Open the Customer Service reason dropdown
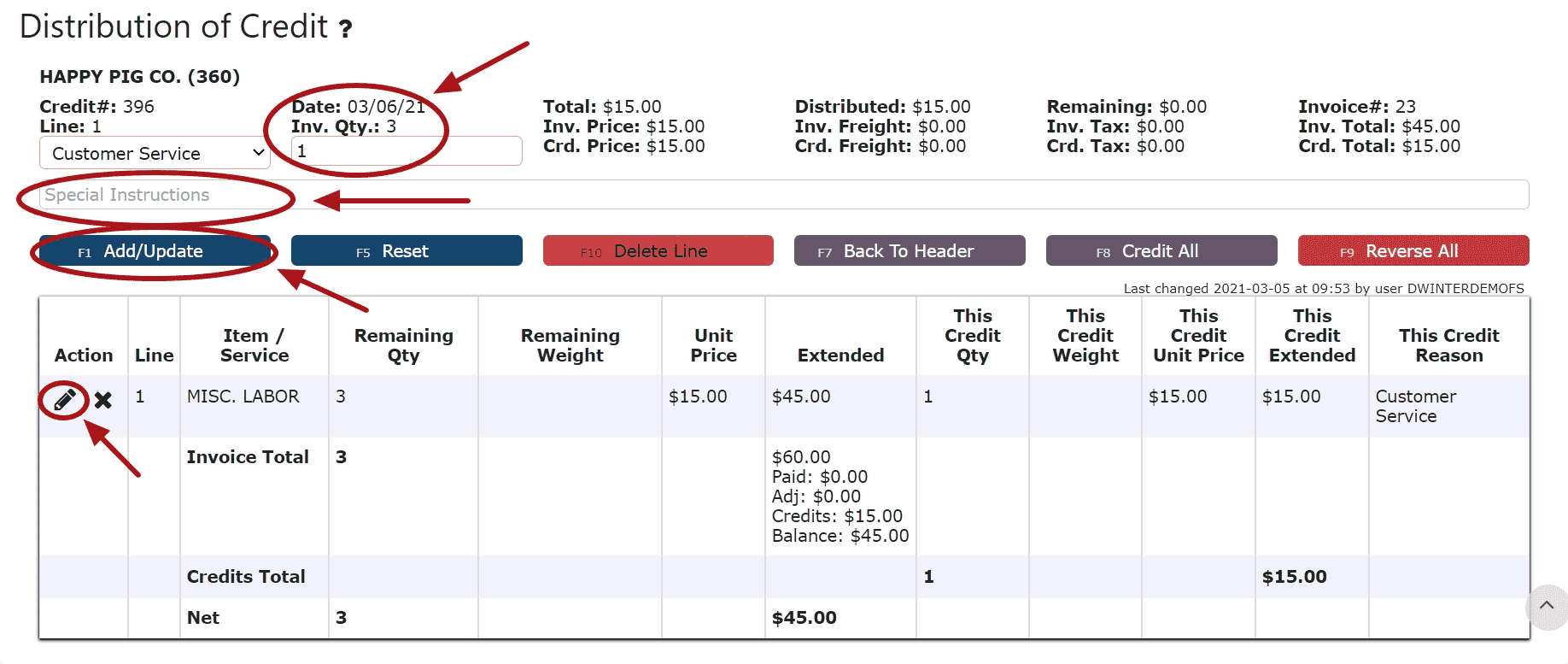Screen dimensions: 1568x664 155,154
